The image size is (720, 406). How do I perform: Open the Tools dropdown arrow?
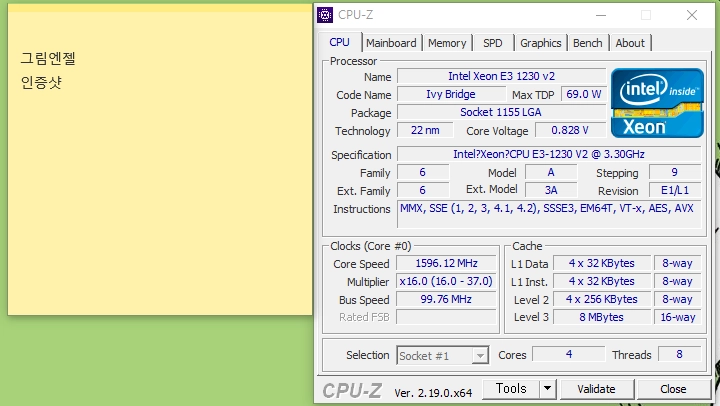tap(547, 389)
